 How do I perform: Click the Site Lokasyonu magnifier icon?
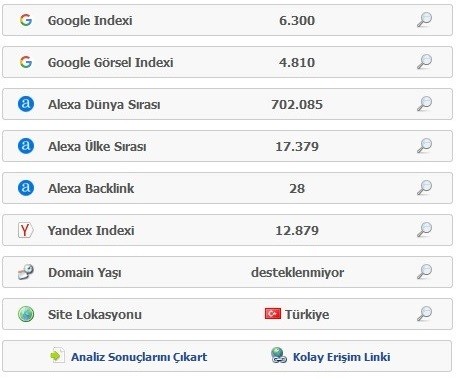point(424,314)
